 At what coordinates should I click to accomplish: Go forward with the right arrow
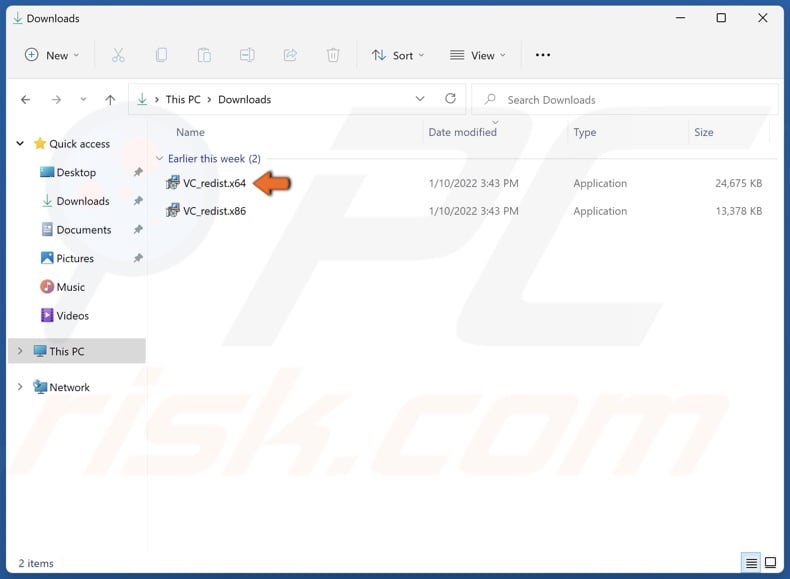56,100
